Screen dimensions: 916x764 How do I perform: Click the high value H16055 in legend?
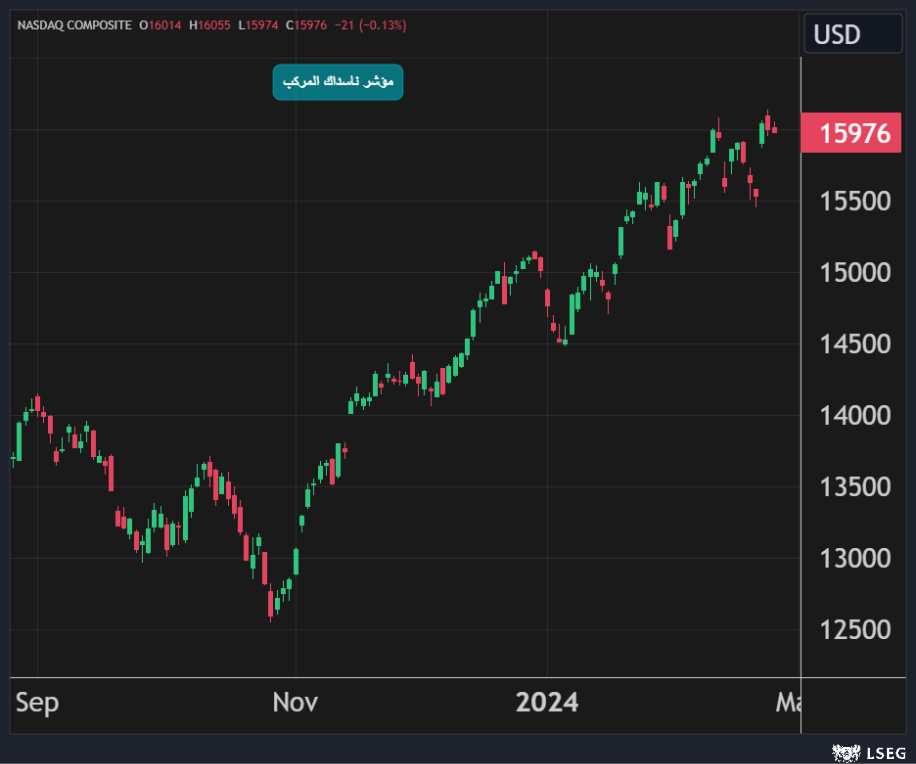point(210,25)
